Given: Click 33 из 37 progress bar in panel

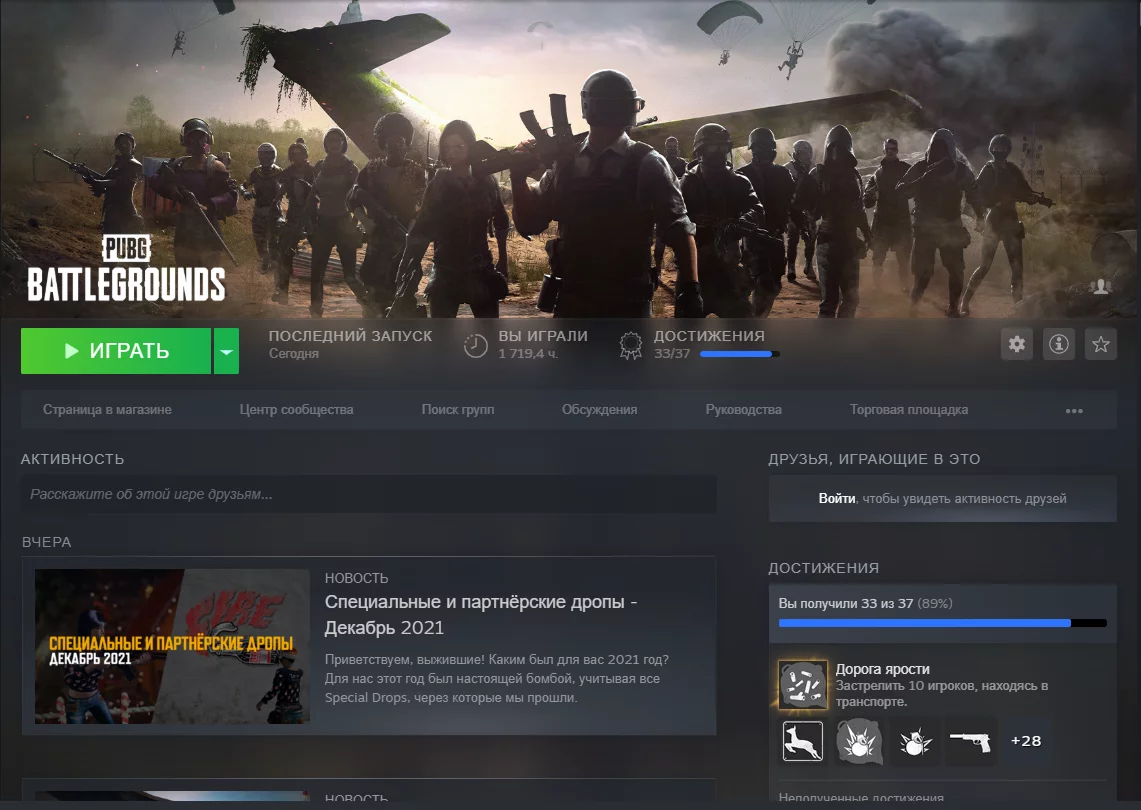Looking at the screenshot, I should [942, 623].
